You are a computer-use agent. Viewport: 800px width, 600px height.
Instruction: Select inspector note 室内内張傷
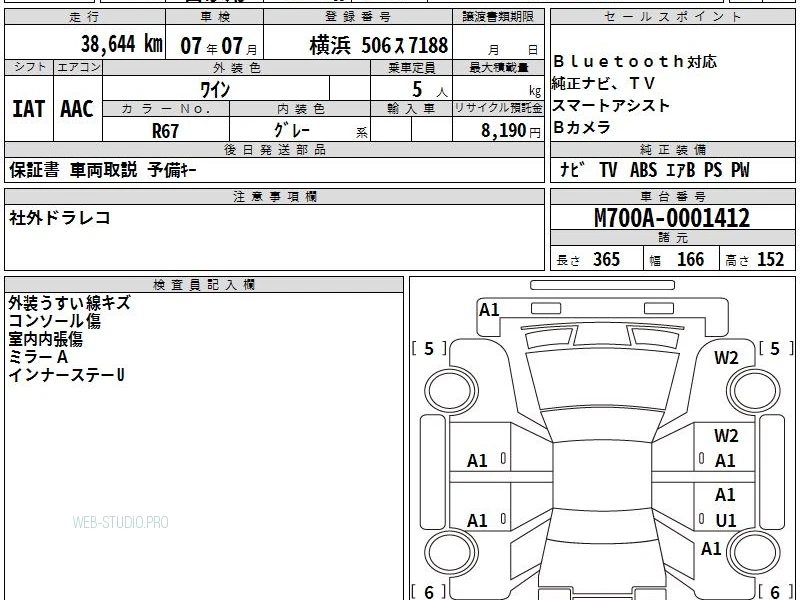[45, 339]
